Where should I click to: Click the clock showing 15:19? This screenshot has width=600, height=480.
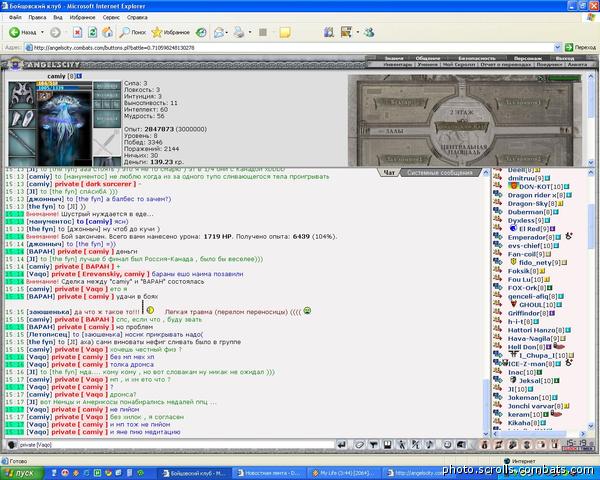pyautogui.click(x=577, y=443)
